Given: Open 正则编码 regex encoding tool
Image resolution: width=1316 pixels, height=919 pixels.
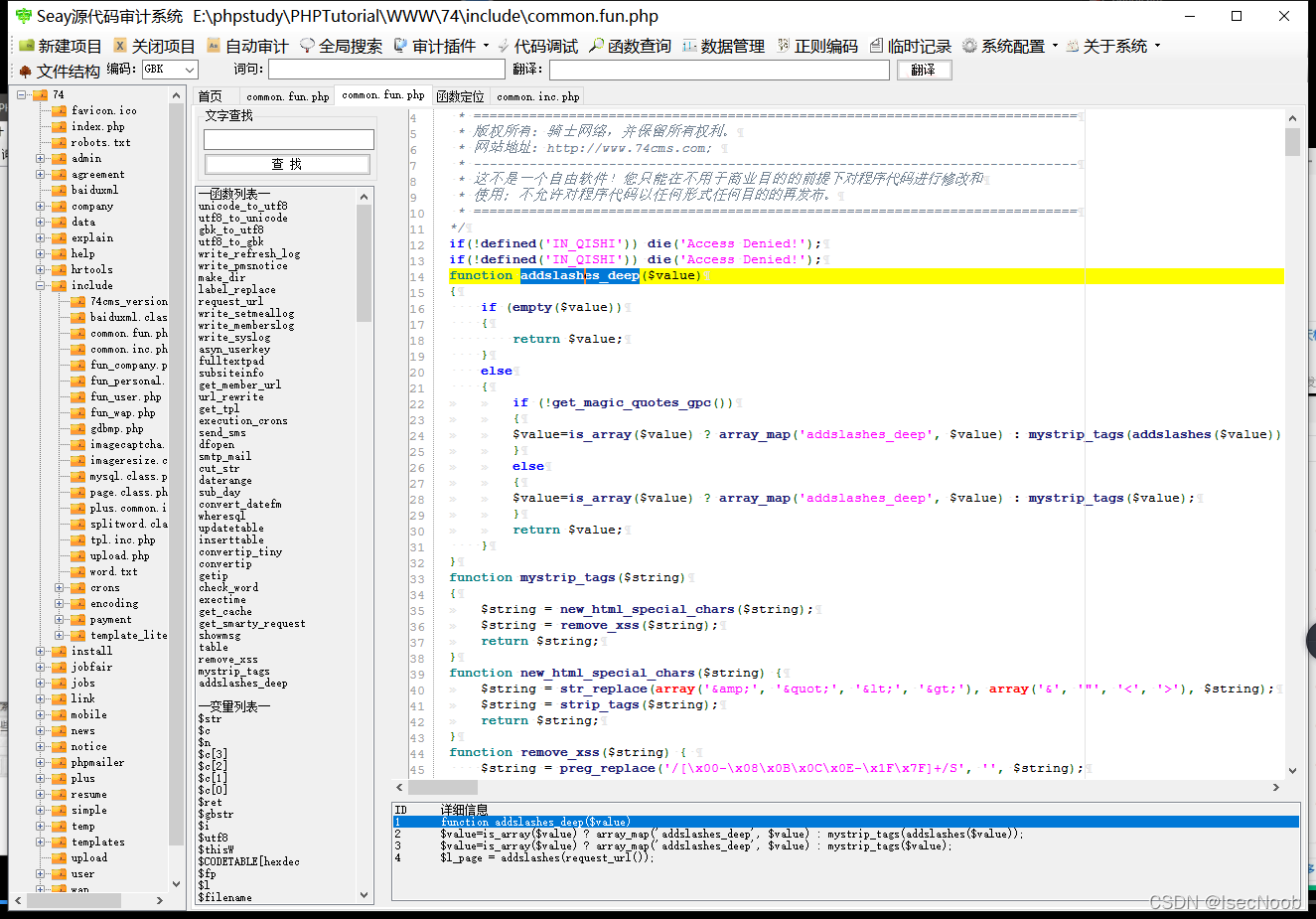Looking at the screenshot, I should pyautogui.click(x=817, y=46).
